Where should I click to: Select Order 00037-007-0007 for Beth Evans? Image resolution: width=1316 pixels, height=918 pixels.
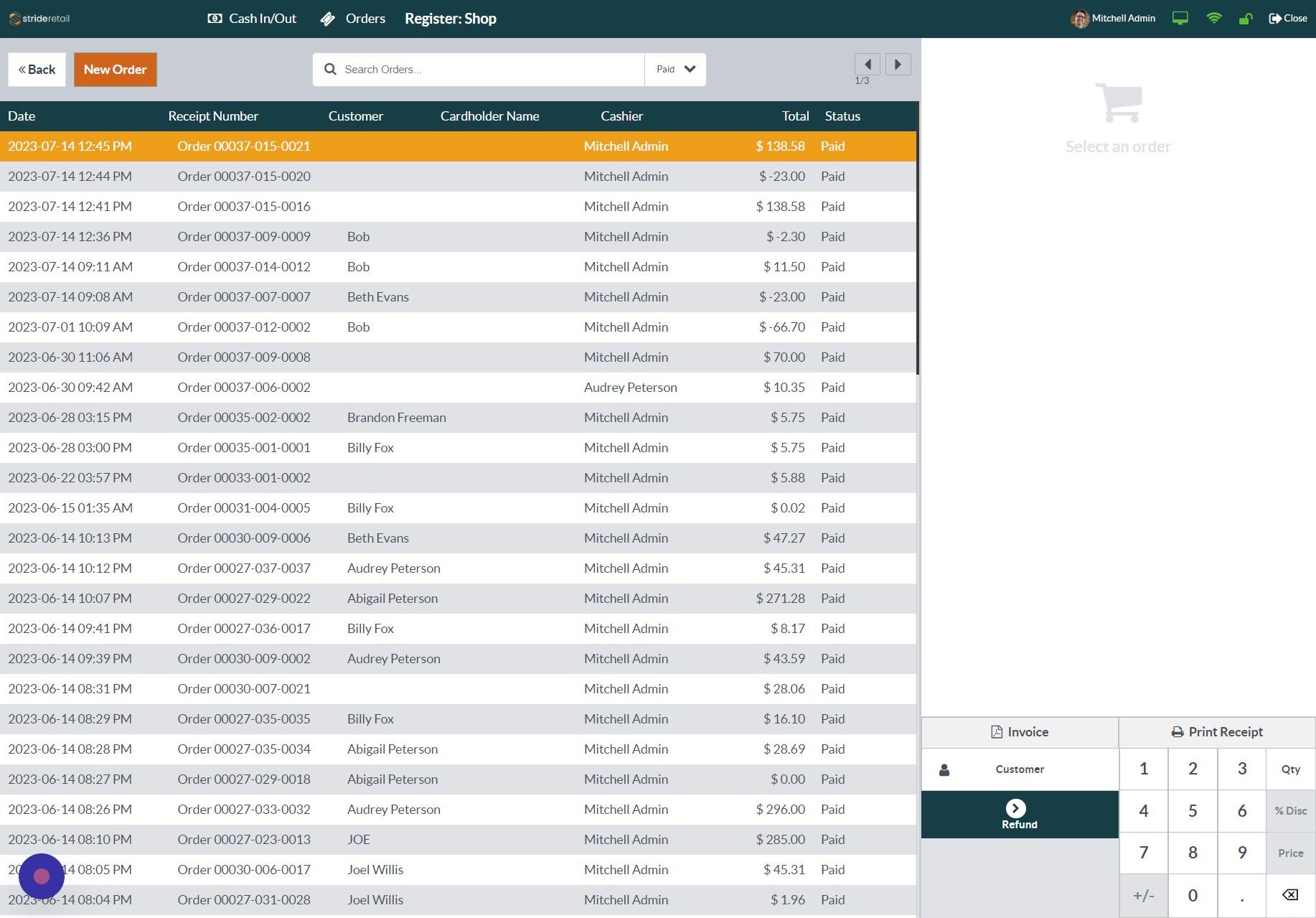[x=458, y=297]
